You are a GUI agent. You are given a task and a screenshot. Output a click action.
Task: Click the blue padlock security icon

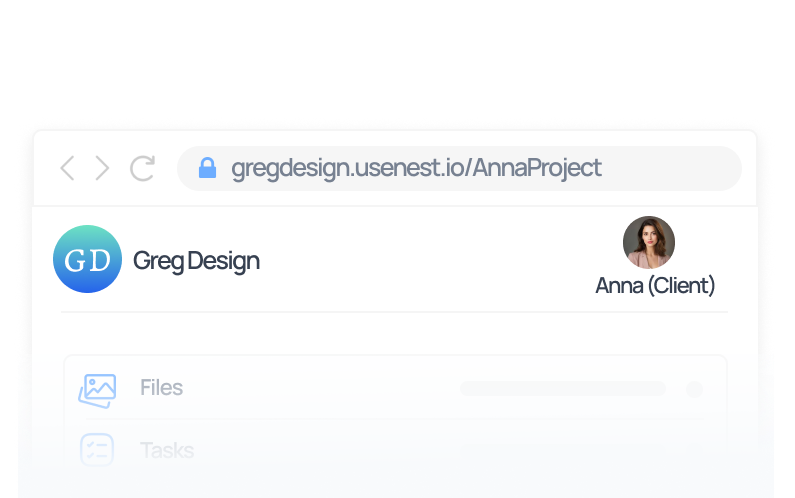[x=207, y=168]
